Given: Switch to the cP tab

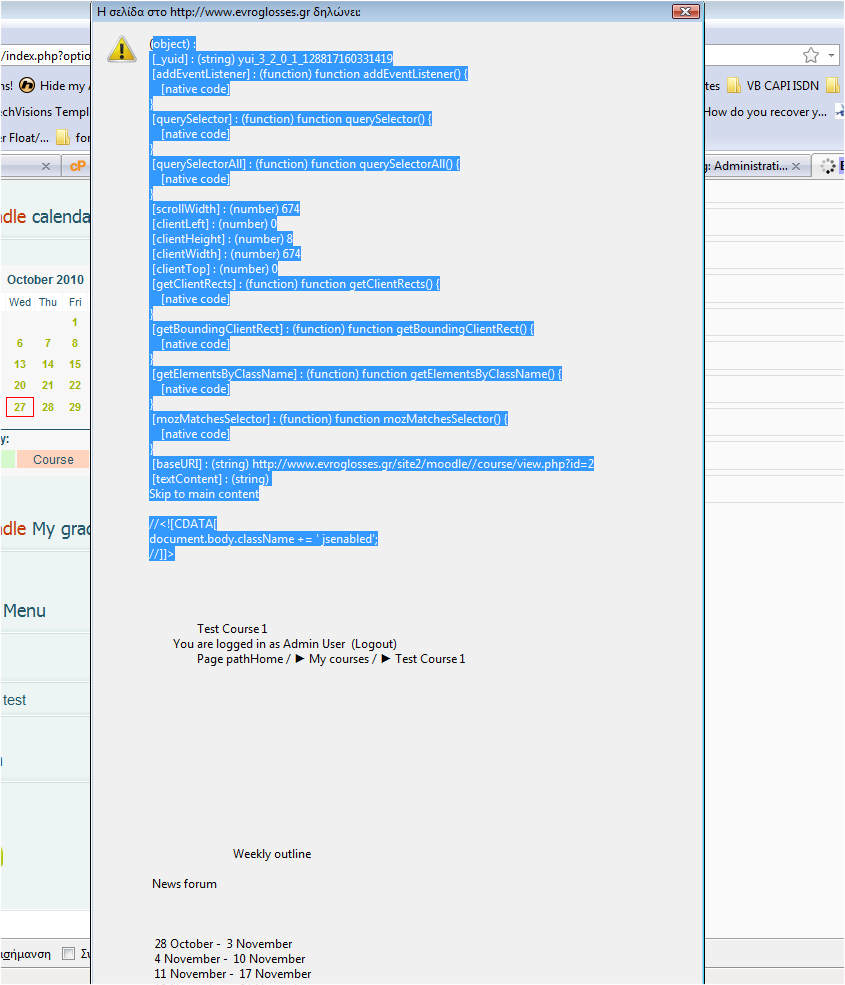Looking at the screenshot, I should [x=77, y=166].
